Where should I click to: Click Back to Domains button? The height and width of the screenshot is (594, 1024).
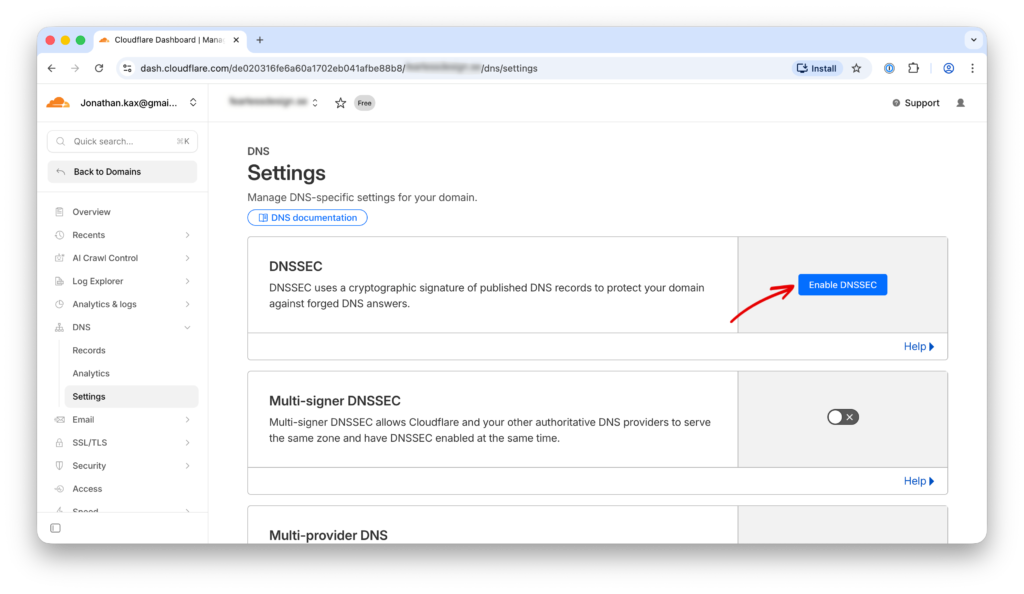pos(122,172)
